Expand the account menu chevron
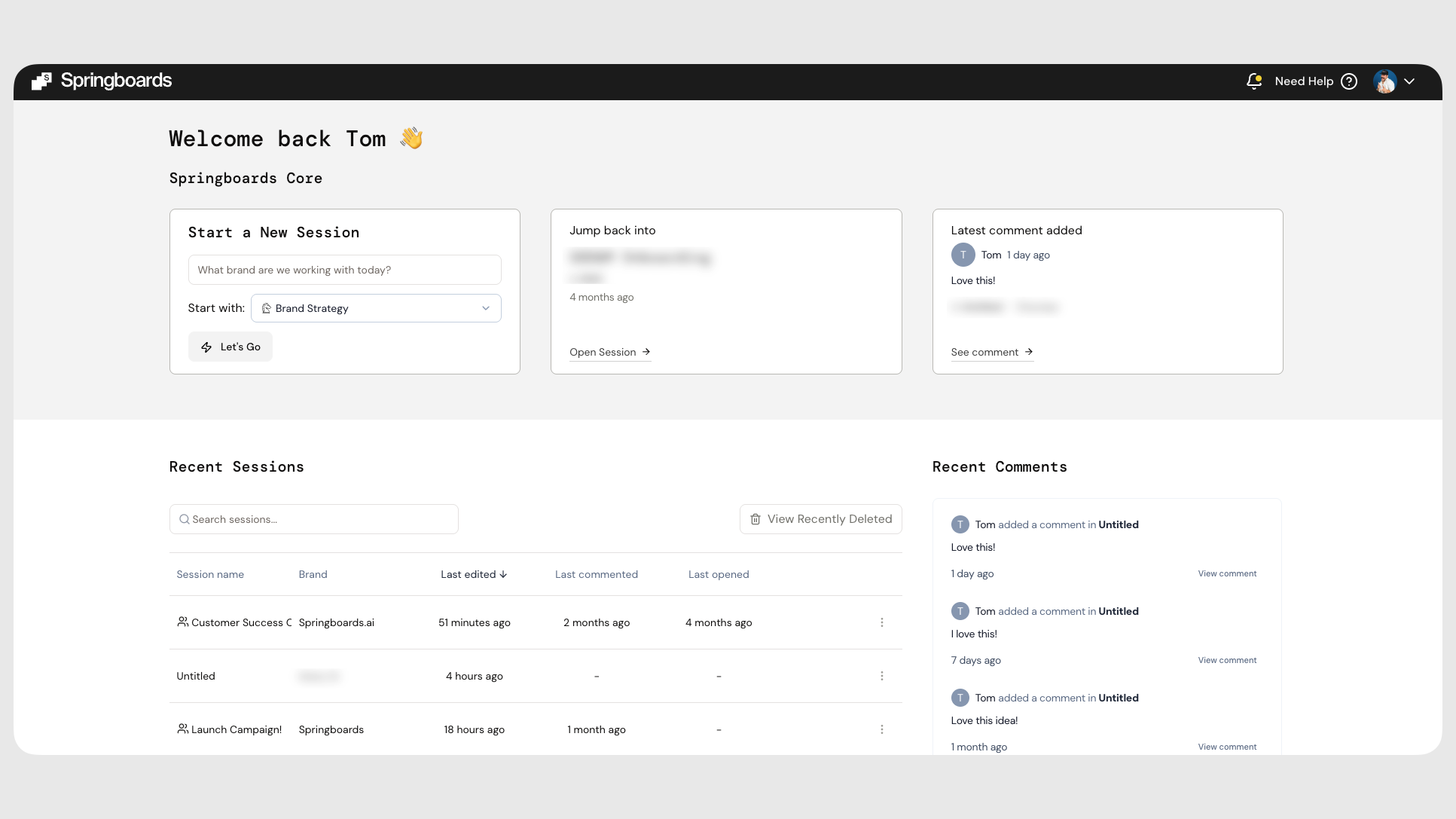The height and width of the screenshot is (819, 1456). click(x=1409, y=81)
